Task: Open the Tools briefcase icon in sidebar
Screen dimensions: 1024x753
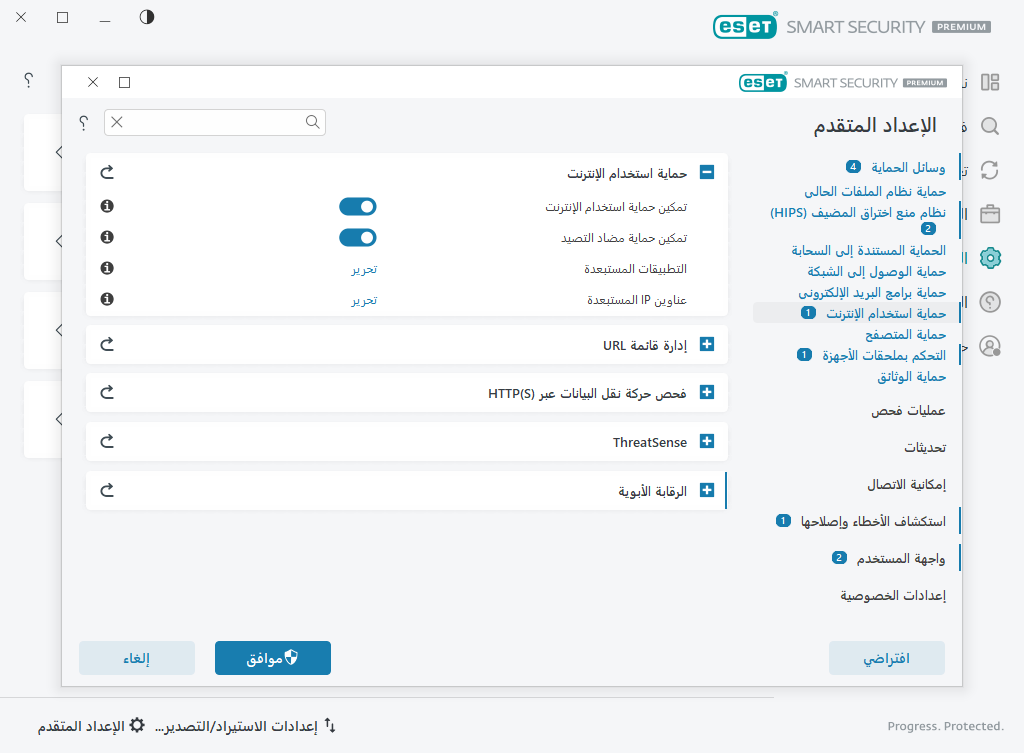Action: 989,214
